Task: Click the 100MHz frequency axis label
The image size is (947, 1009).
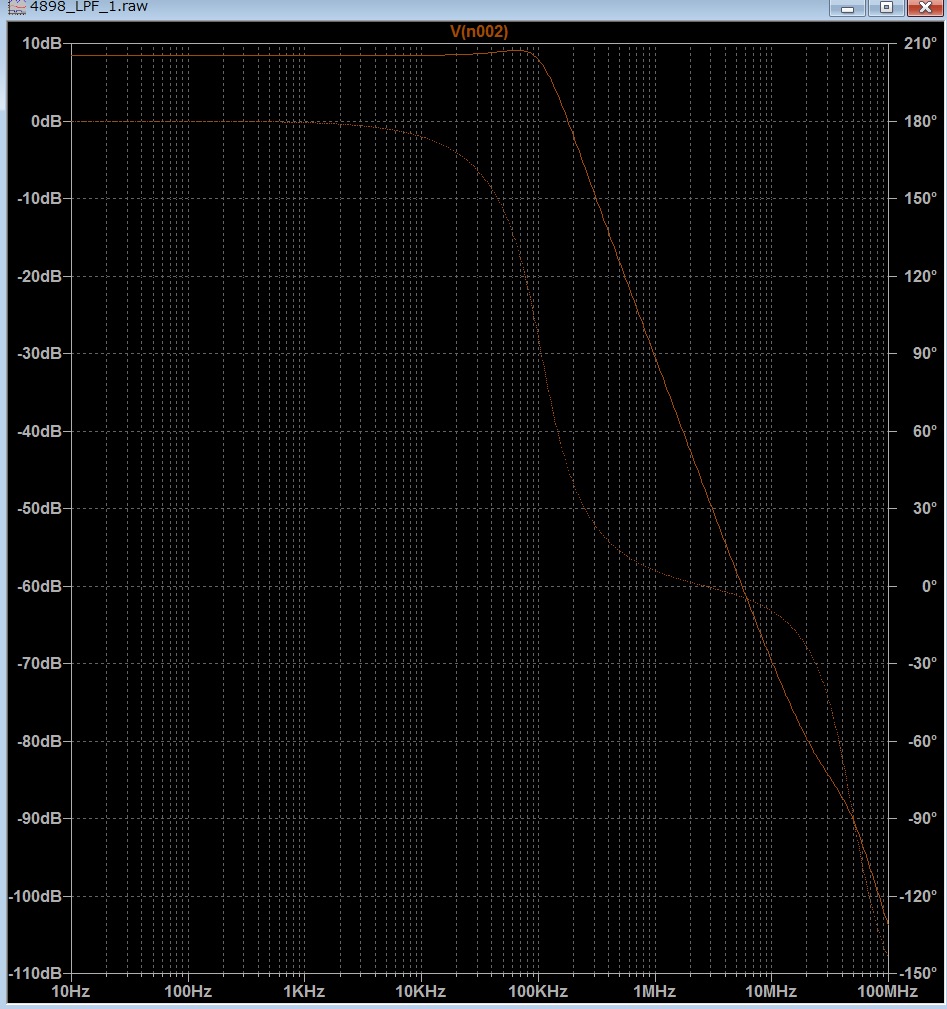Action: [x=887, y=992]
